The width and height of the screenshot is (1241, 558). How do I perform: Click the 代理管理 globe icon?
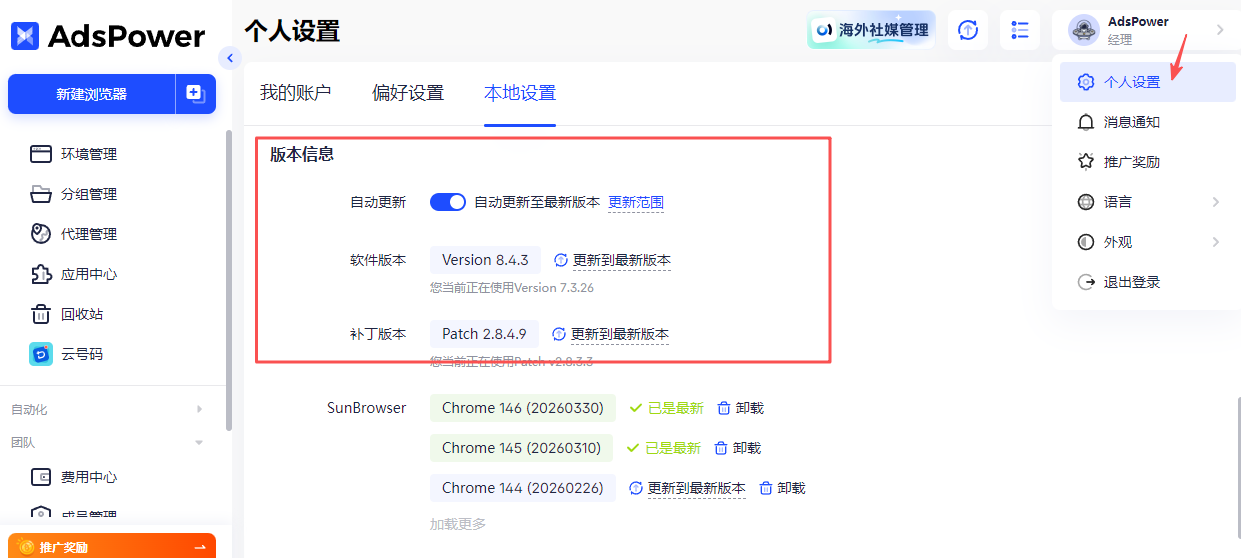pyautogui.click(x=41, y=234)
